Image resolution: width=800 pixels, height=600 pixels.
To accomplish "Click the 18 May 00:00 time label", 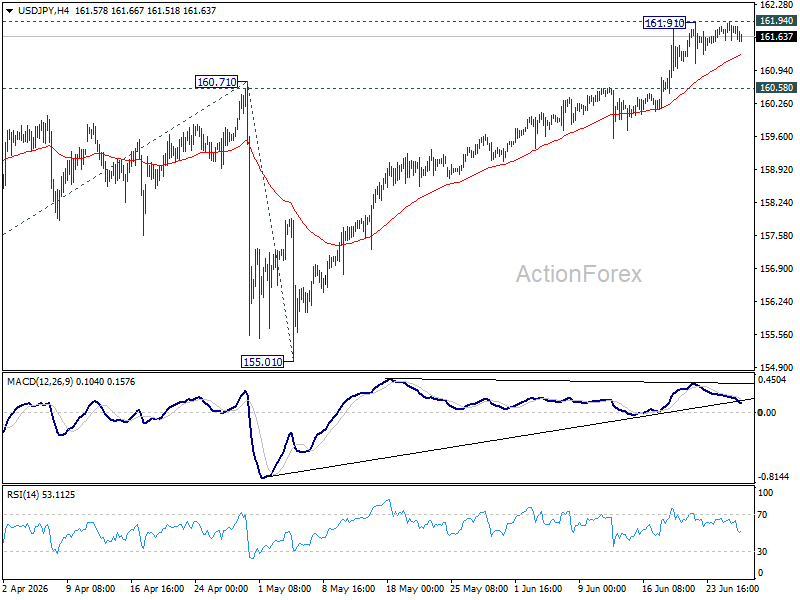I will coord(415,588).
